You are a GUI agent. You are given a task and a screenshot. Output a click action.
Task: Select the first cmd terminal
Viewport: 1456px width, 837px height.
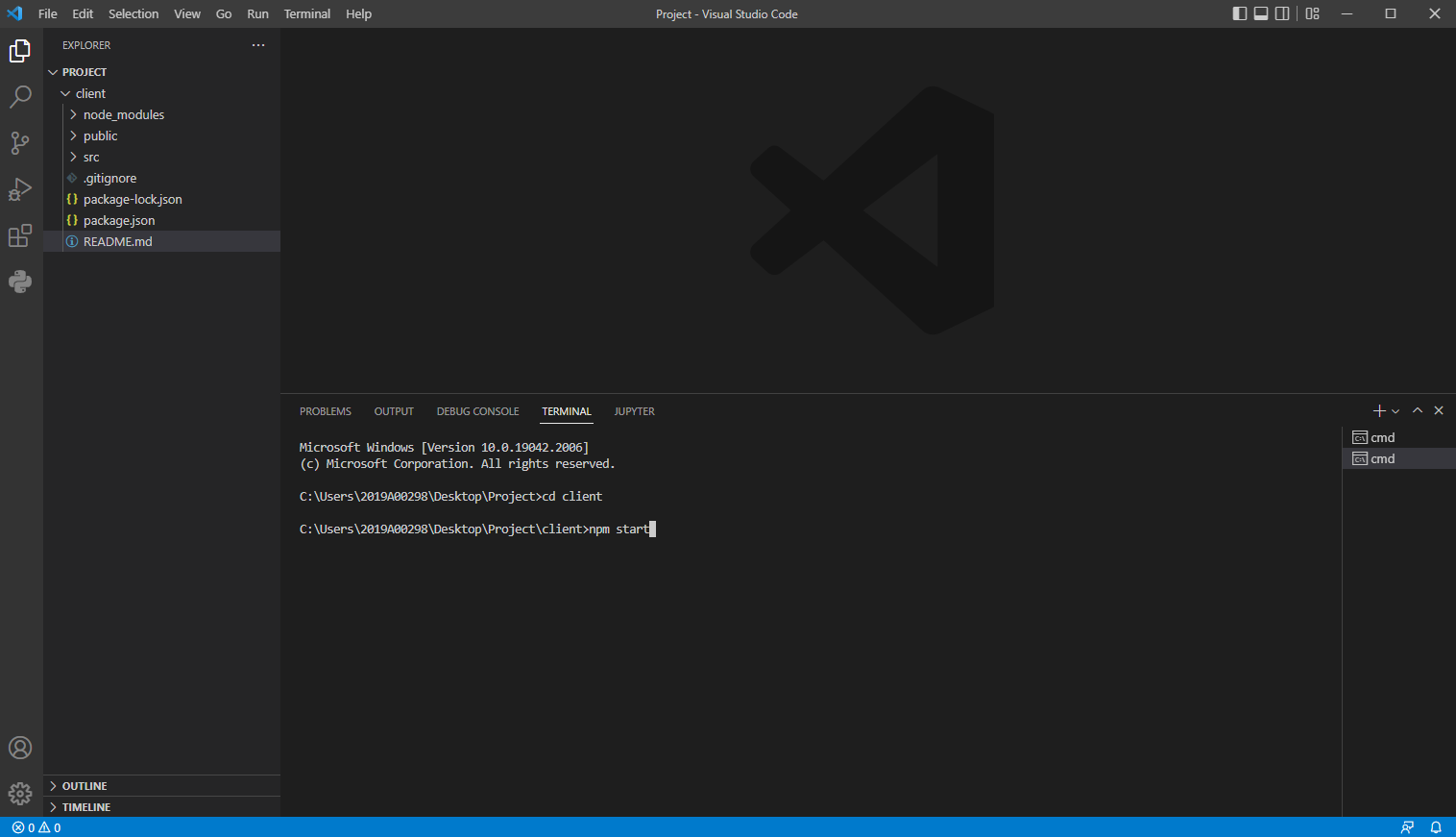1398,437
